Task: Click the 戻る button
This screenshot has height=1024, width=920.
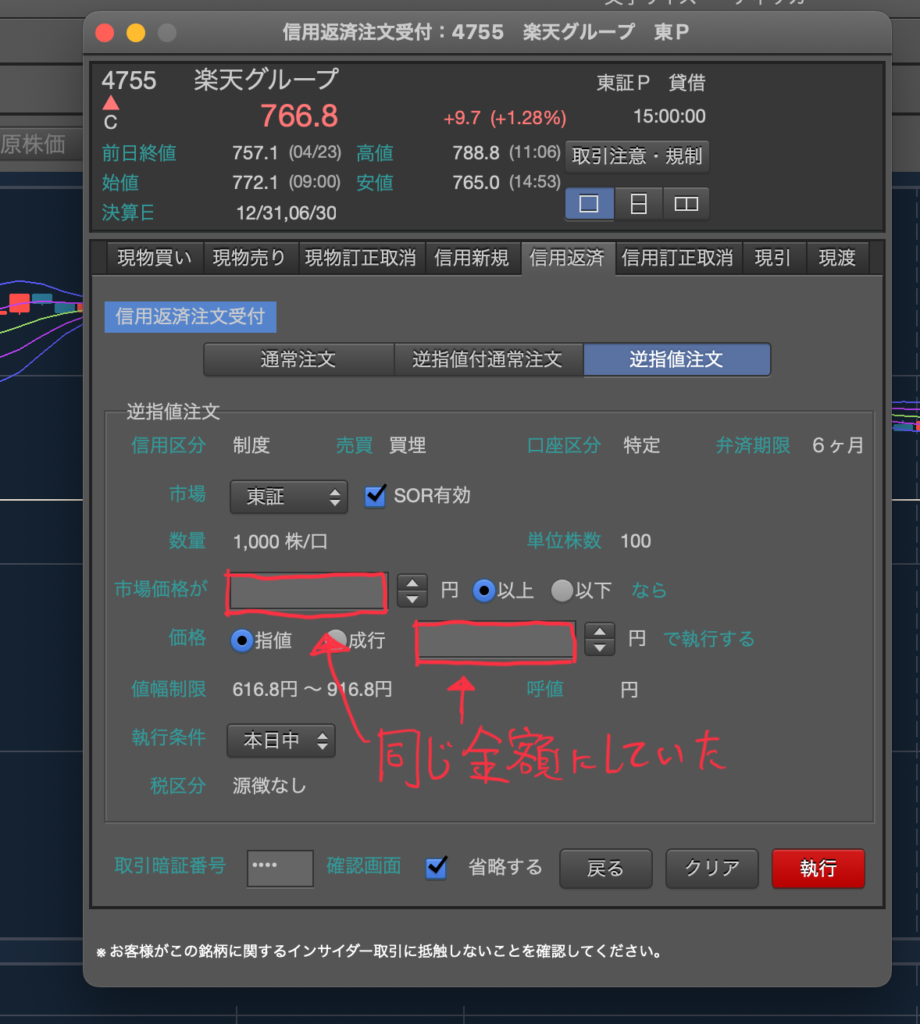Action: click(605, 868)
